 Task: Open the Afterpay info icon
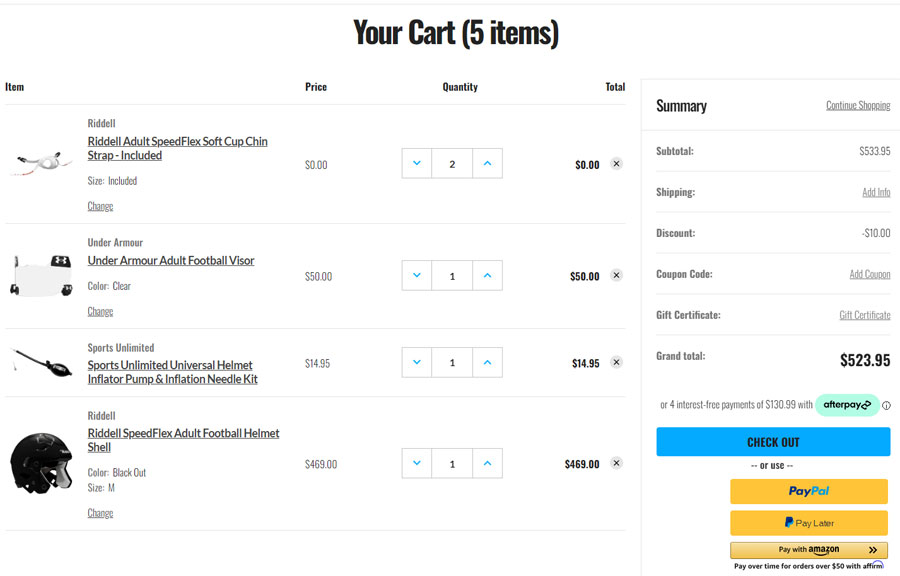coord(886,406)
